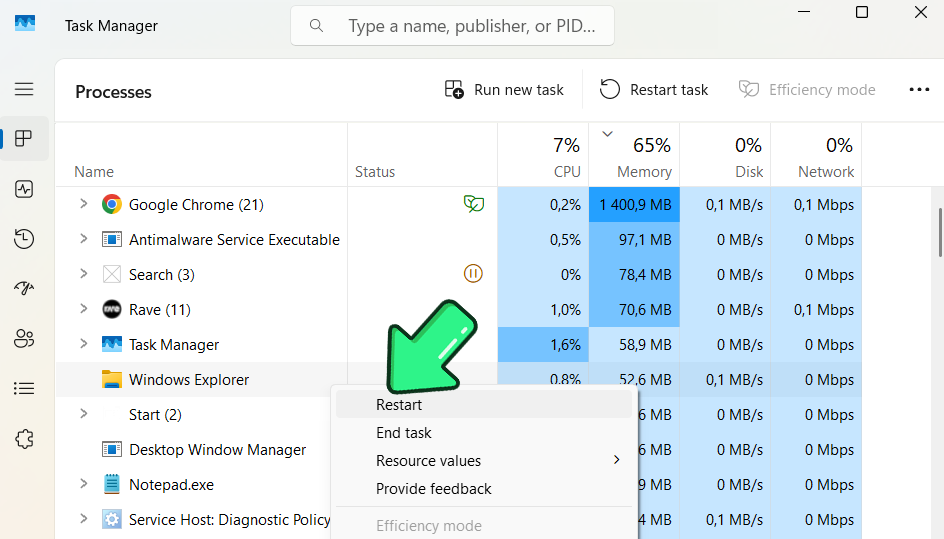Expand the Task Manager process group
944x539 pixels.
coord(84,344)
